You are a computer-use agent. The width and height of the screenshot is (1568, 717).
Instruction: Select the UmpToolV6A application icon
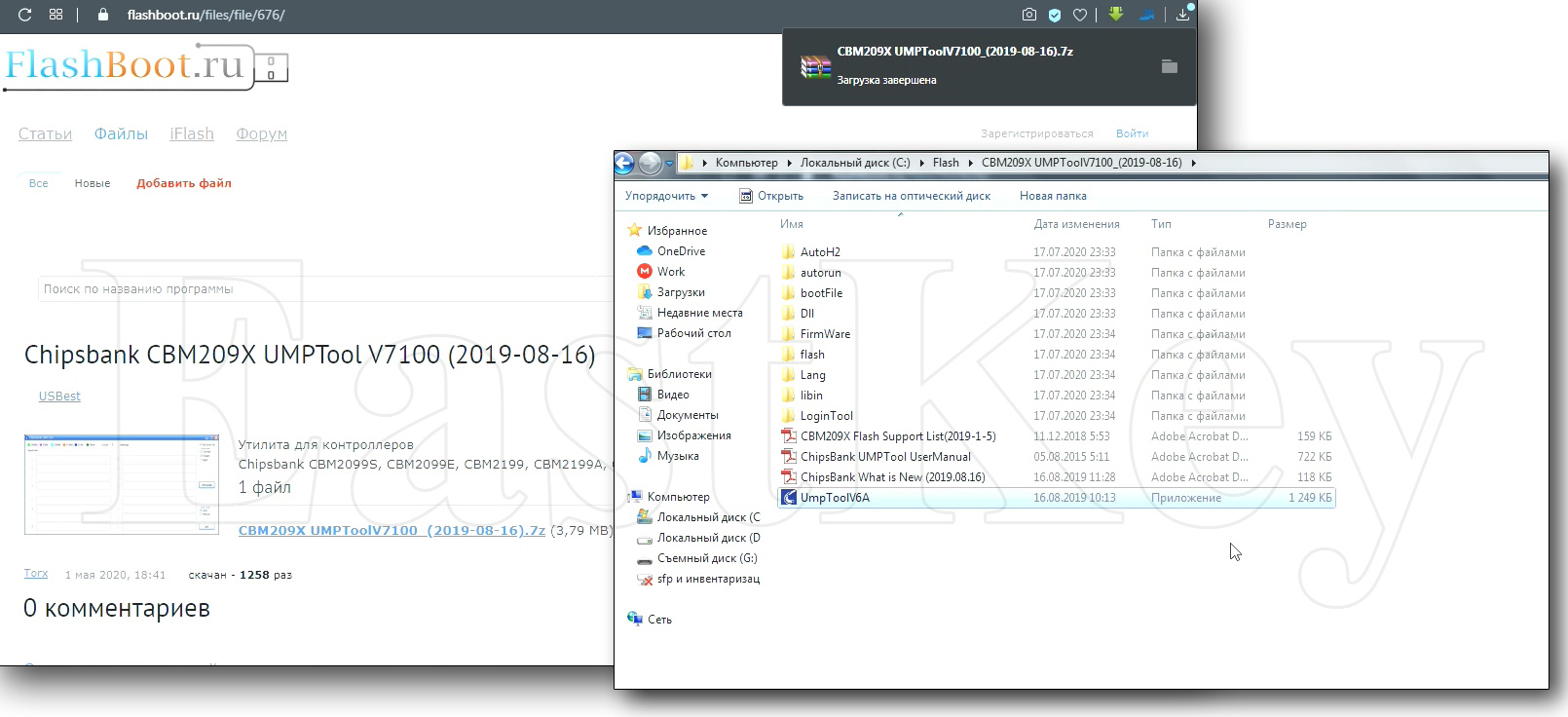(x=789, y=498)
